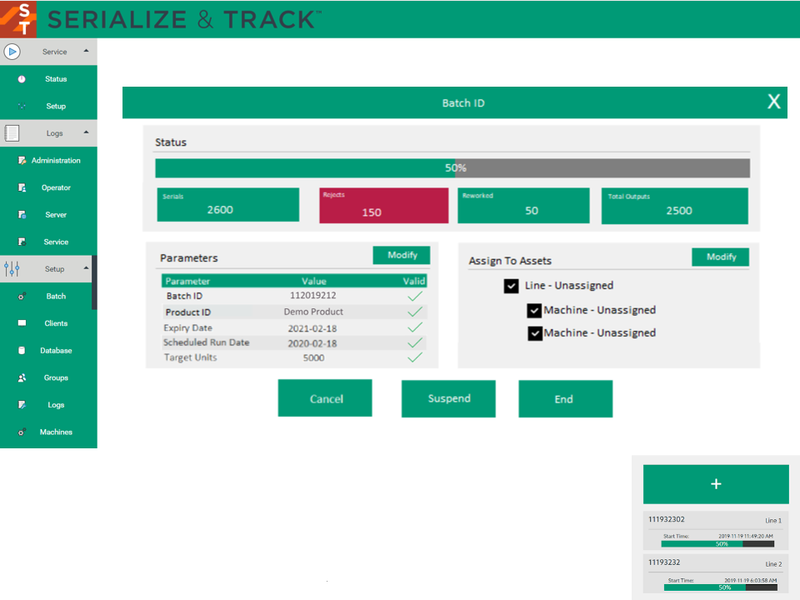Click the Administration log icon
The width and height of the screenshot is (800, 600).
21,160
